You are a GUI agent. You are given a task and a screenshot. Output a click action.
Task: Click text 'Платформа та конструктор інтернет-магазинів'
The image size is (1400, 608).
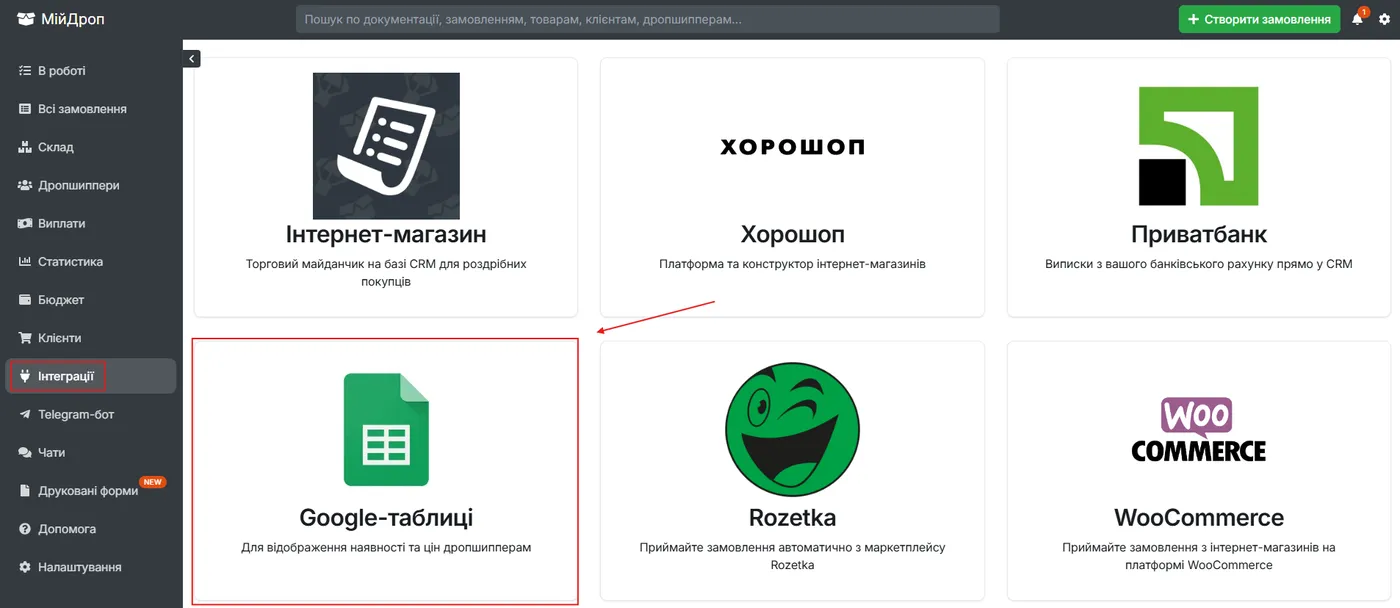click(792, 264)
